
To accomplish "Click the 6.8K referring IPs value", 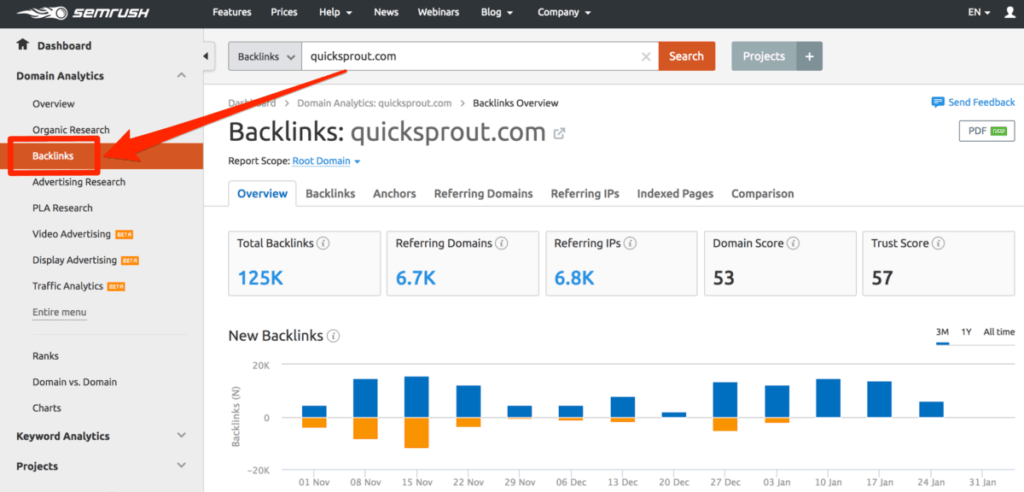I will (575, 278).
